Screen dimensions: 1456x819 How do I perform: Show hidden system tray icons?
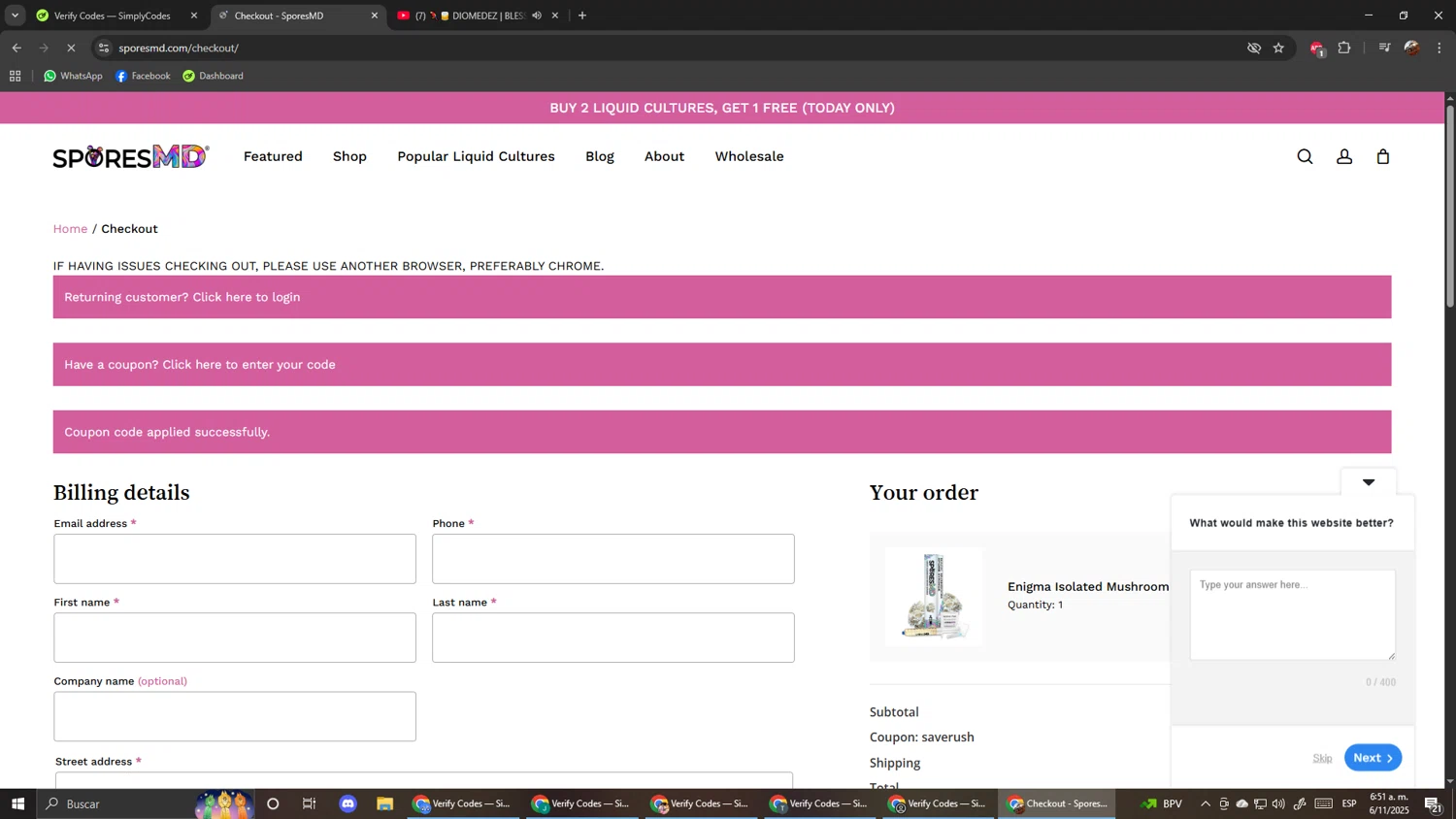pyautogui.click(x=1206, y=803)
